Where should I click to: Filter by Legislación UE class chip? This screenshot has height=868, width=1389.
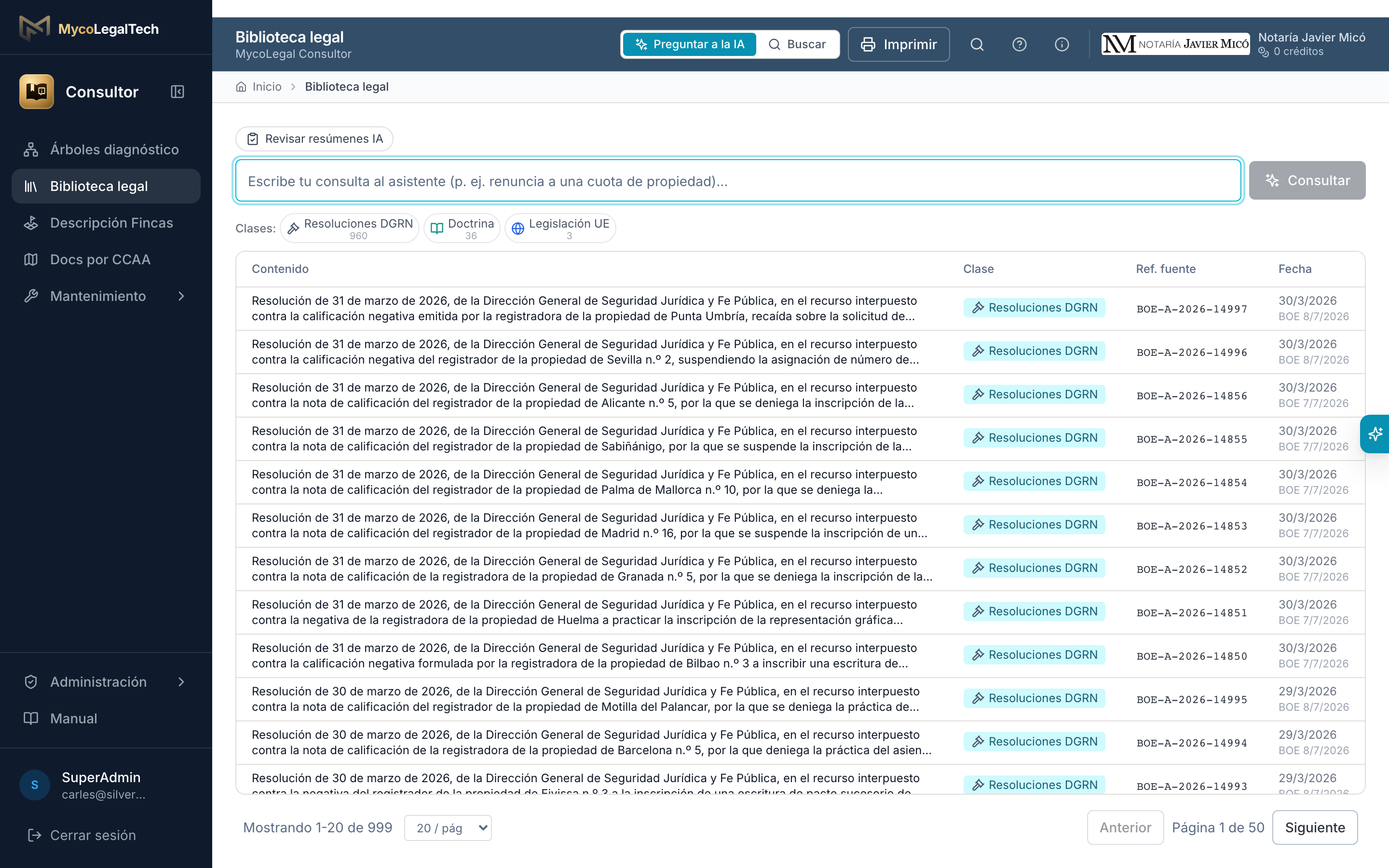(560, 228)
